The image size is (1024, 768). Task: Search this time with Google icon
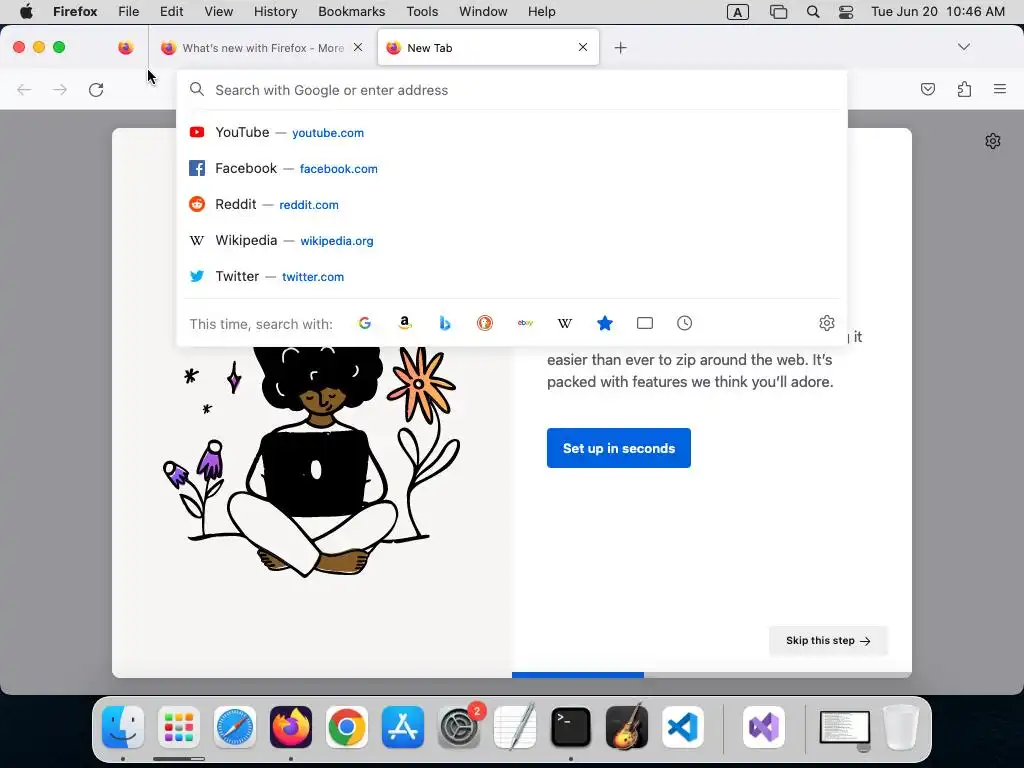pyautogui.click(x=364, y=323)
